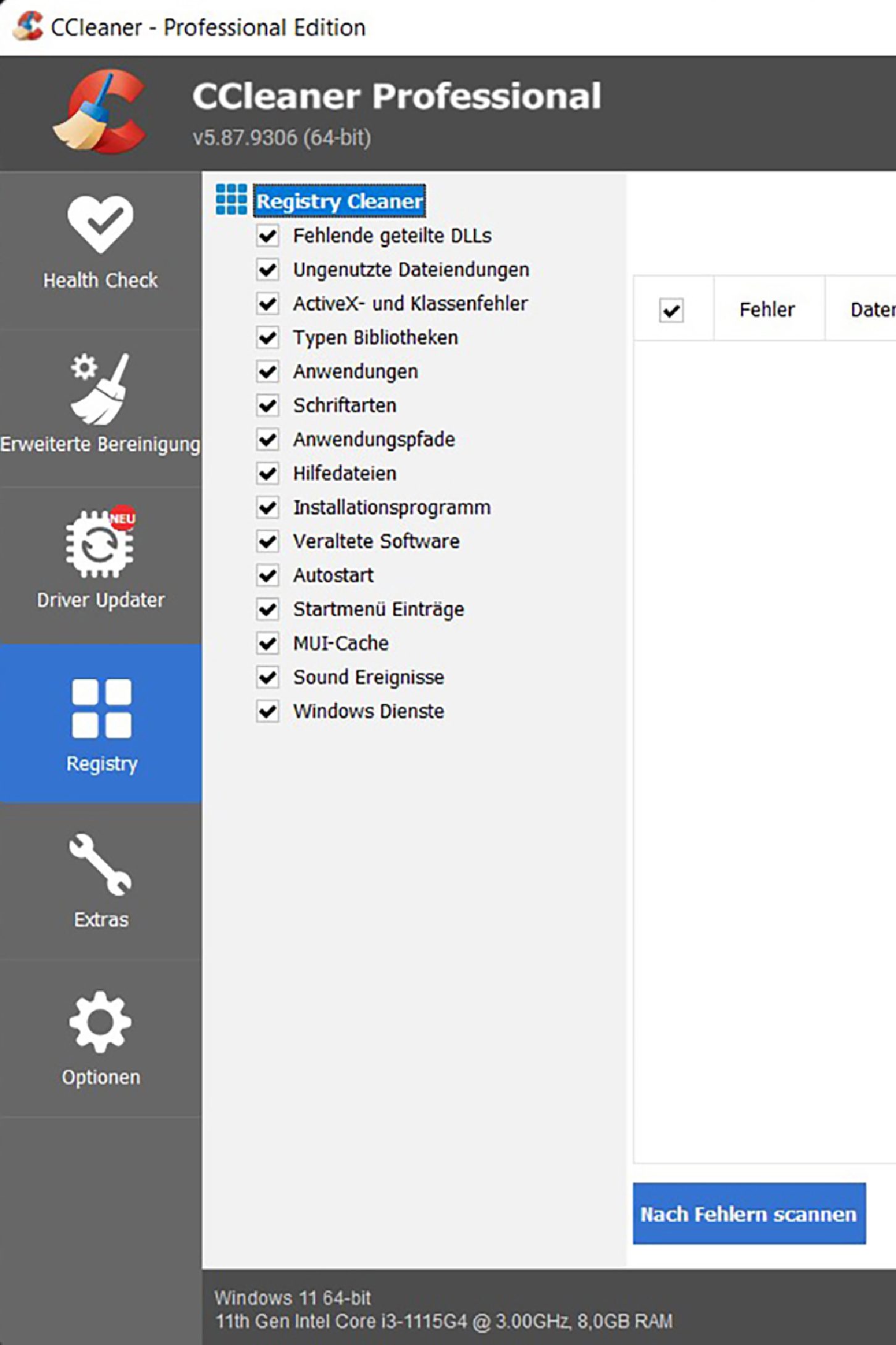Toggle ActiveX- und Klassenfehler checkbox

click(x=268, y=303)
